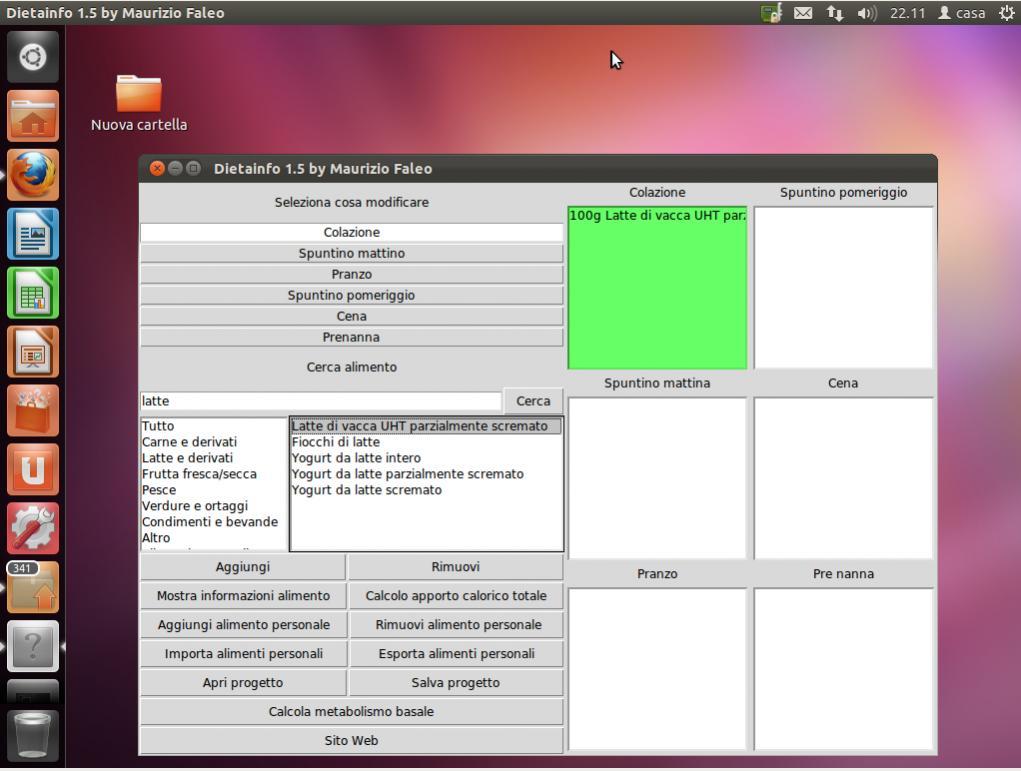Open Ubuntu Software Center icon
1021x771 pixels.
tap(33, 411)
